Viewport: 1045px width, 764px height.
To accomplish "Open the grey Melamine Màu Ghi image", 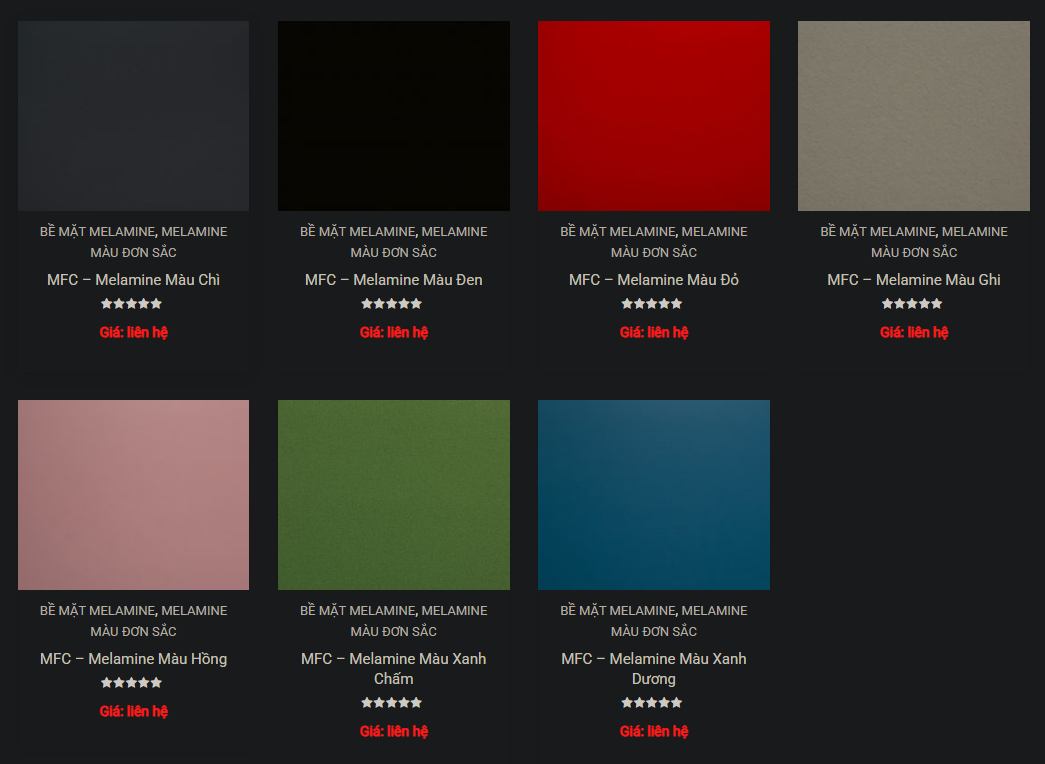I will (x=913, y=116).
